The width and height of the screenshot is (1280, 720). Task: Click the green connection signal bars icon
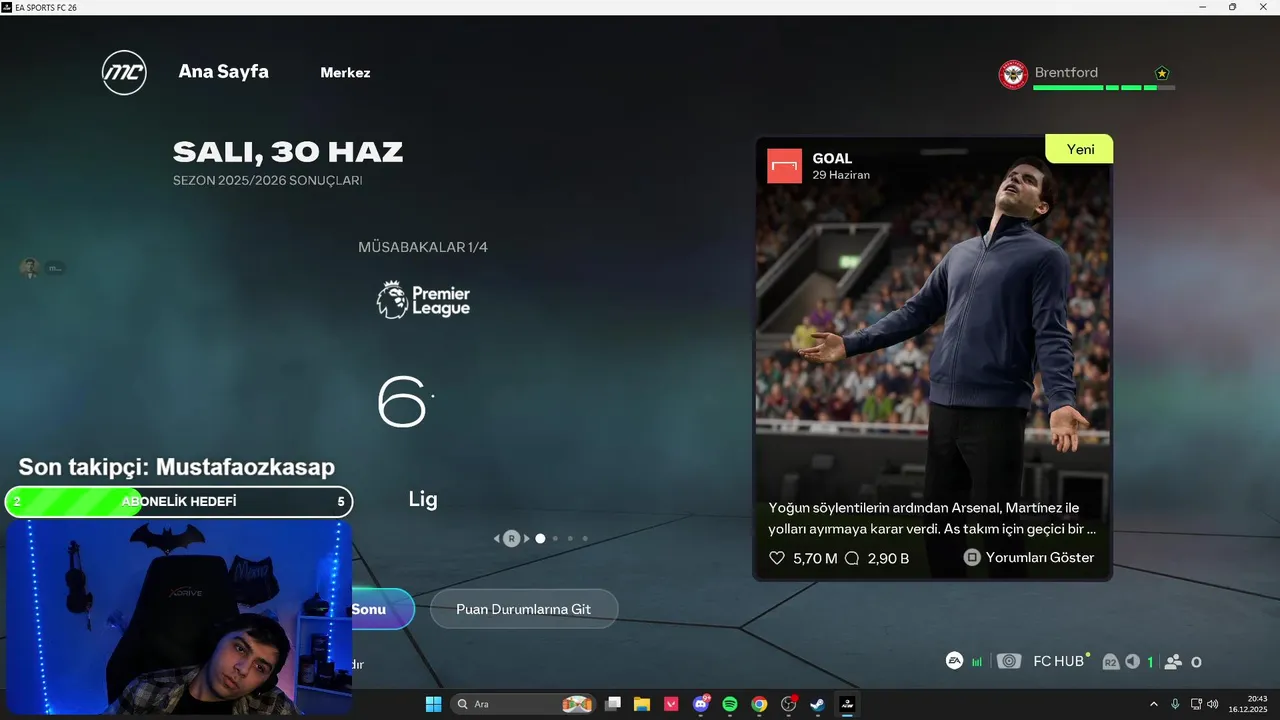tap(977, 662)
